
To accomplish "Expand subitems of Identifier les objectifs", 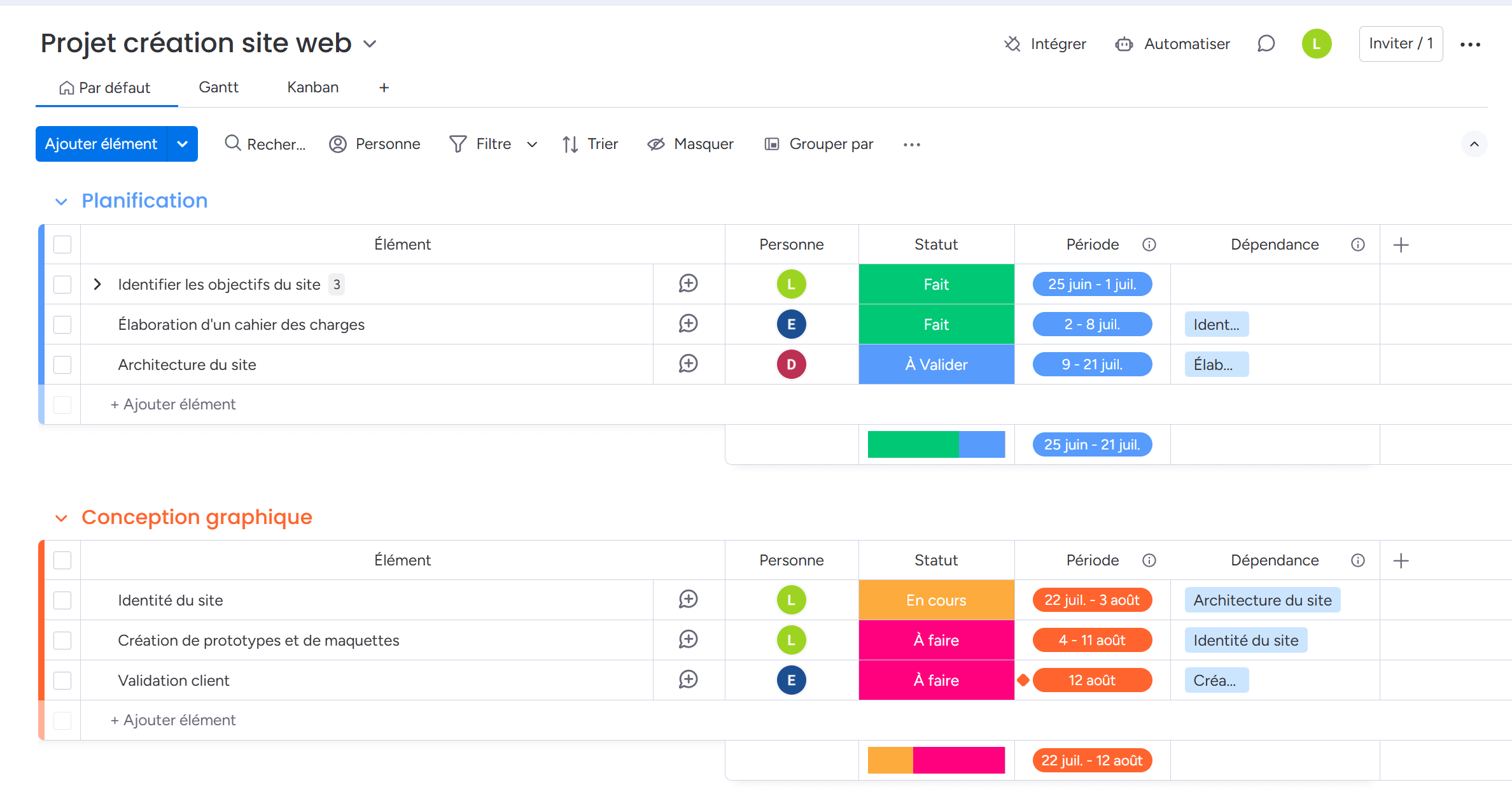I will (x=97, y=284).
